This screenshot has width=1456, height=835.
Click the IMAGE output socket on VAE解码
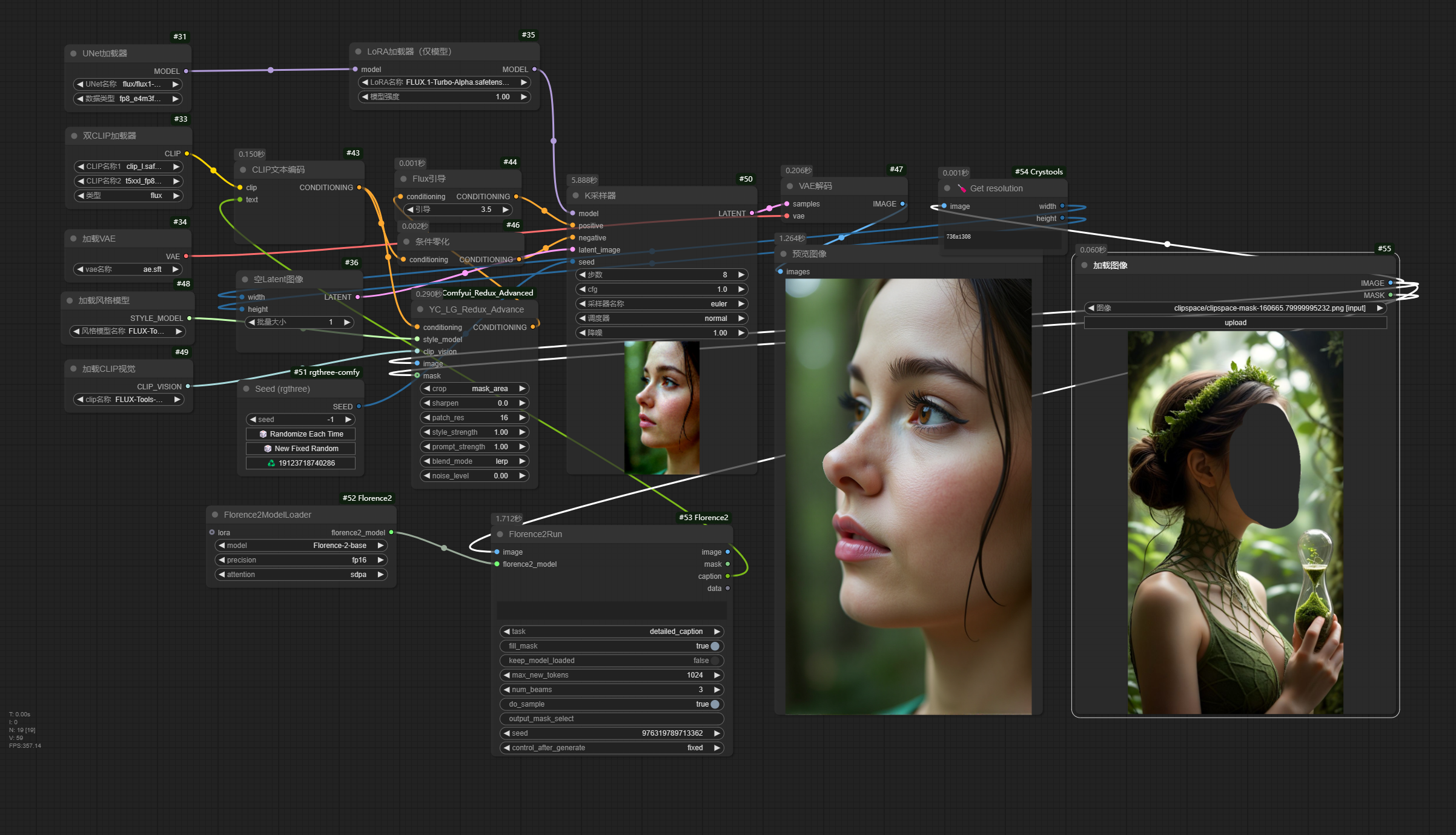tap(902, 204)
